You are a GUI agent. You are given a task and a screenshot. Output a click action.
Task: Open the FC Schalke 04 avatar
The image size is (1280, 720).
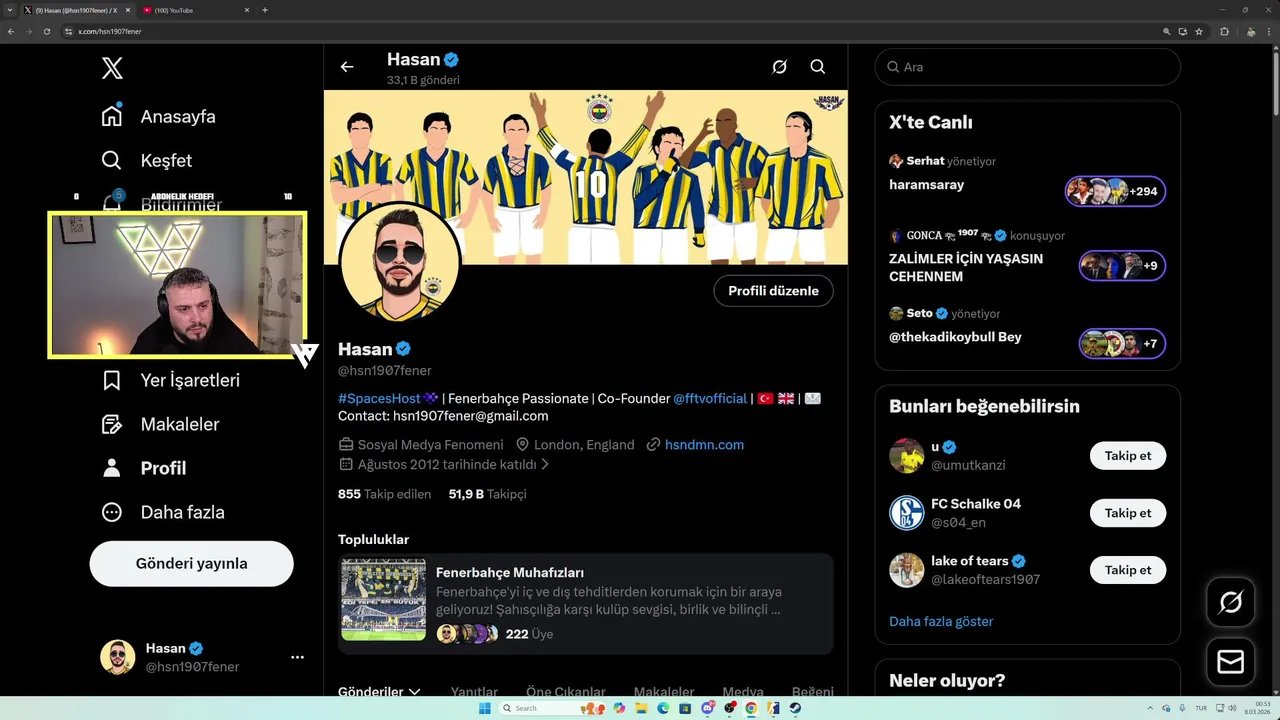(x=907, y=513)
